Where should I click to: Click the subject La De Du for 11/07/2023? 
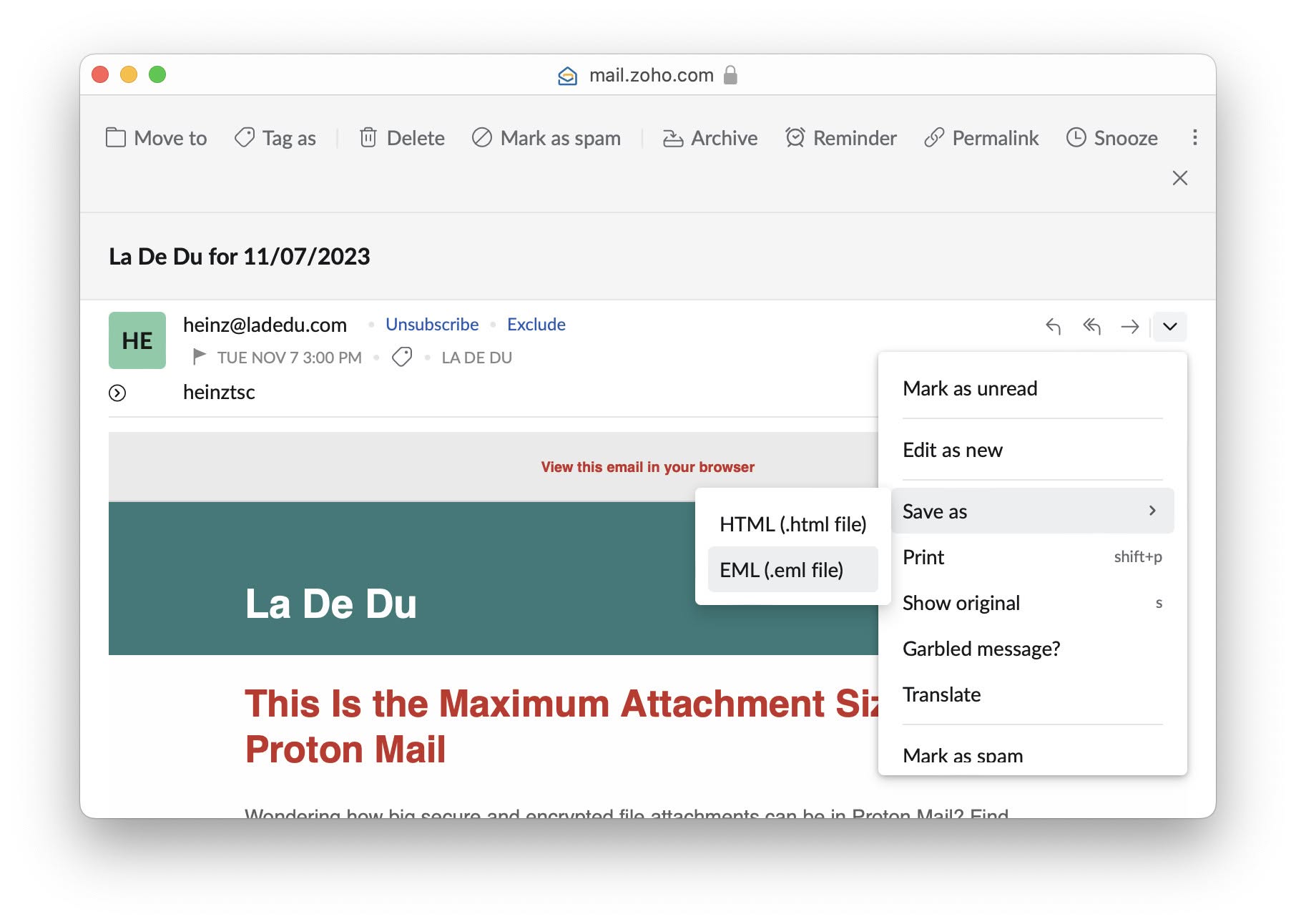[x=240, y=256]
